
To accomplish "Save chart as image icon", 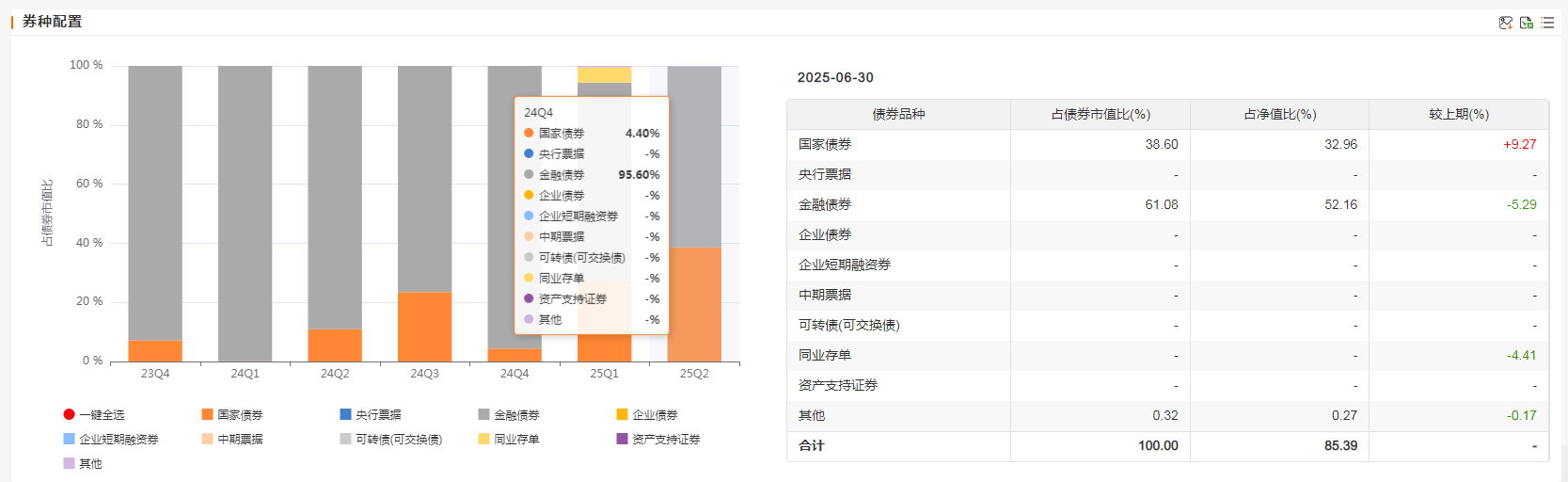I will pos(1505,23).
